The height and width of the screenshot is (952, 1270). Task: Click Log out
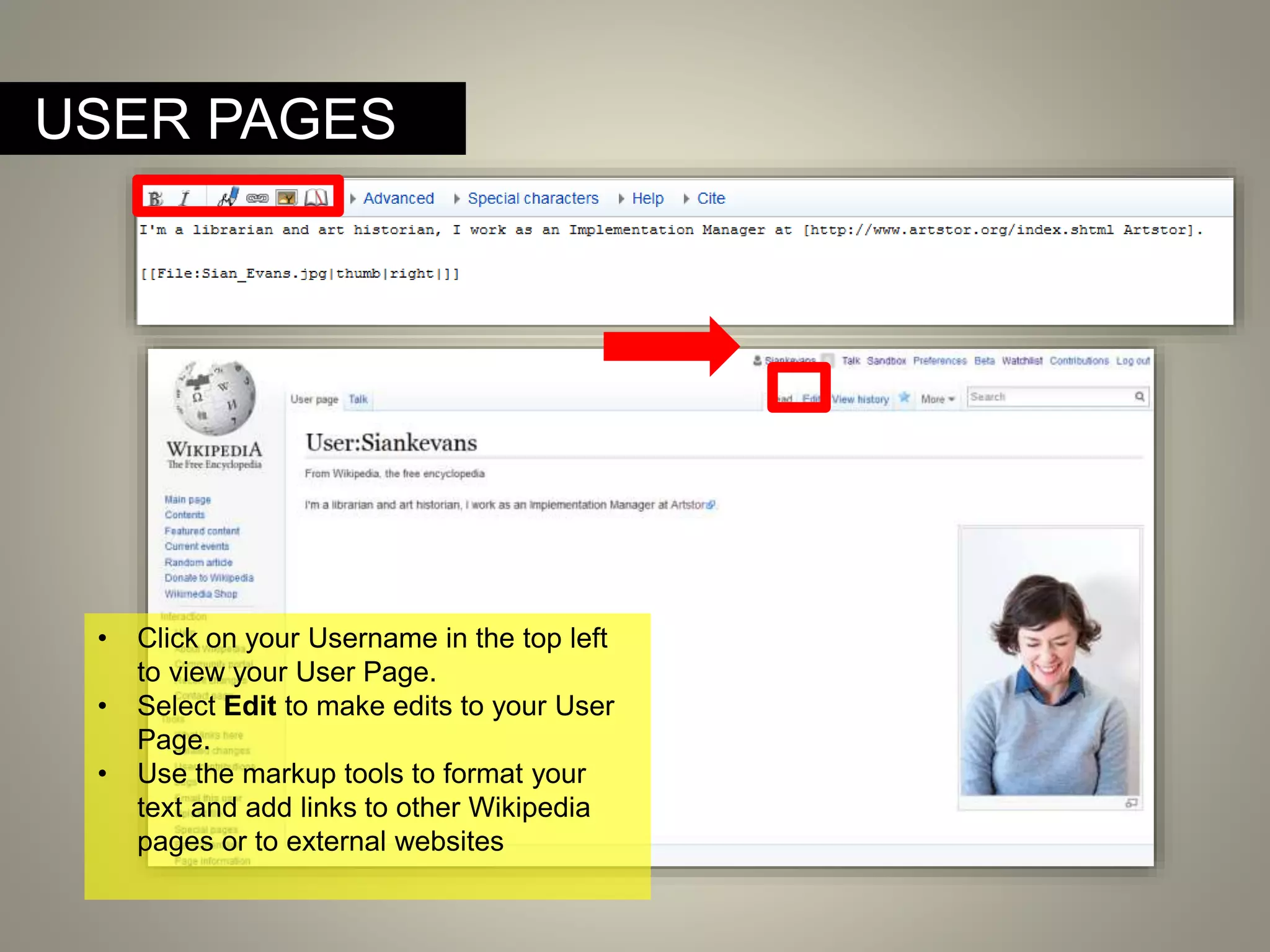(1133, 361)
